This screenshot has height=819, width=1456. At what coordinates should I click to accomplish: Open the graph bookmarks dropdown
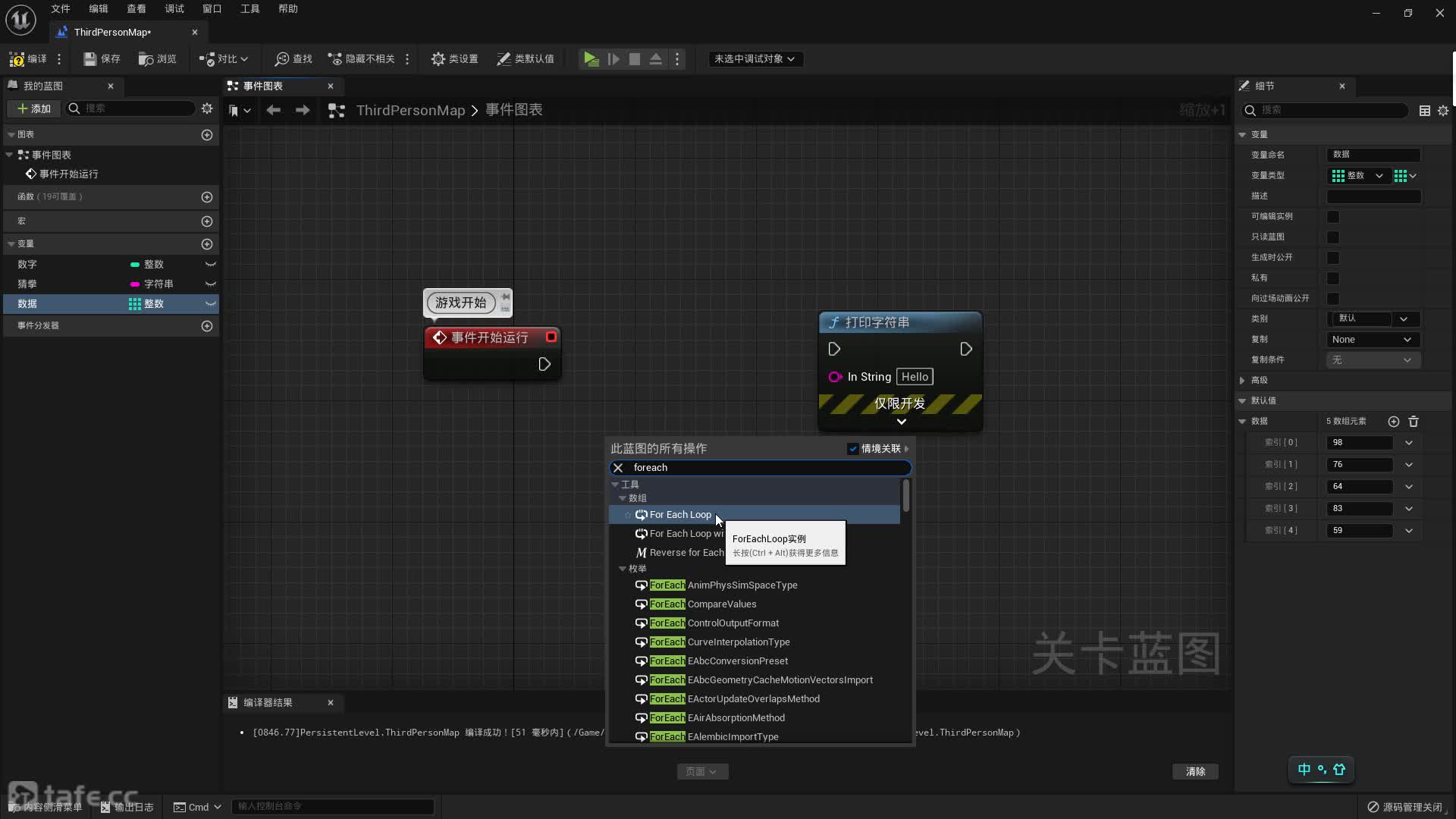point(240,111)
